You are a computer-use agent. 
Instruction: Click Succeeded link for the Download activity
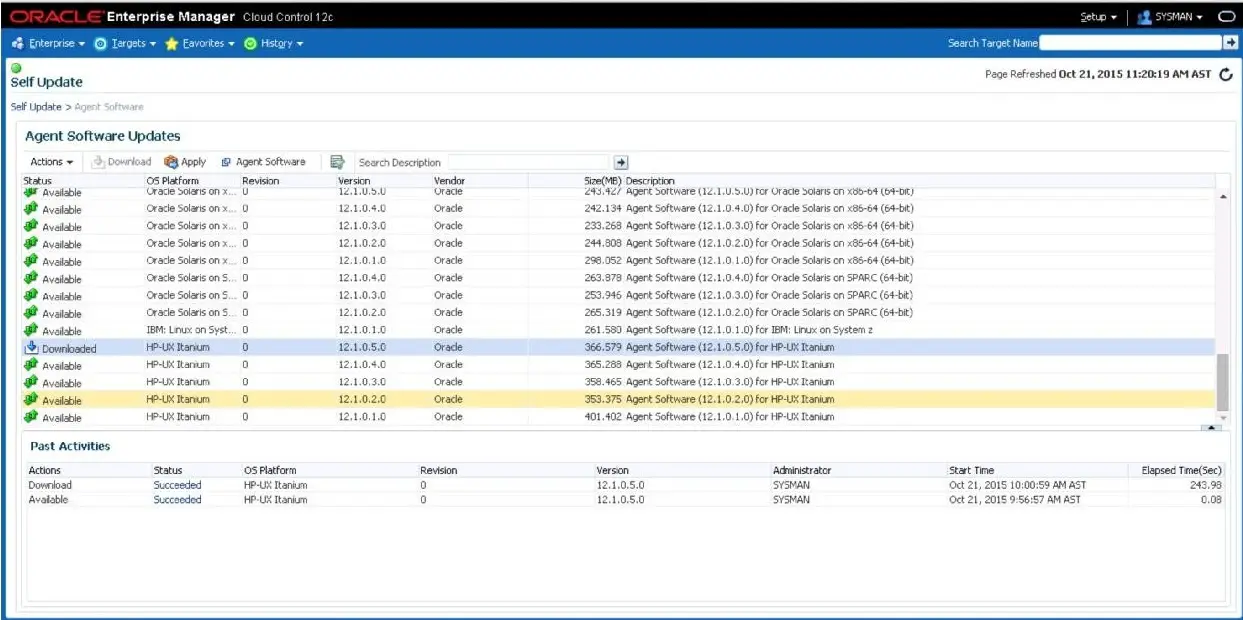pos(177,485)
